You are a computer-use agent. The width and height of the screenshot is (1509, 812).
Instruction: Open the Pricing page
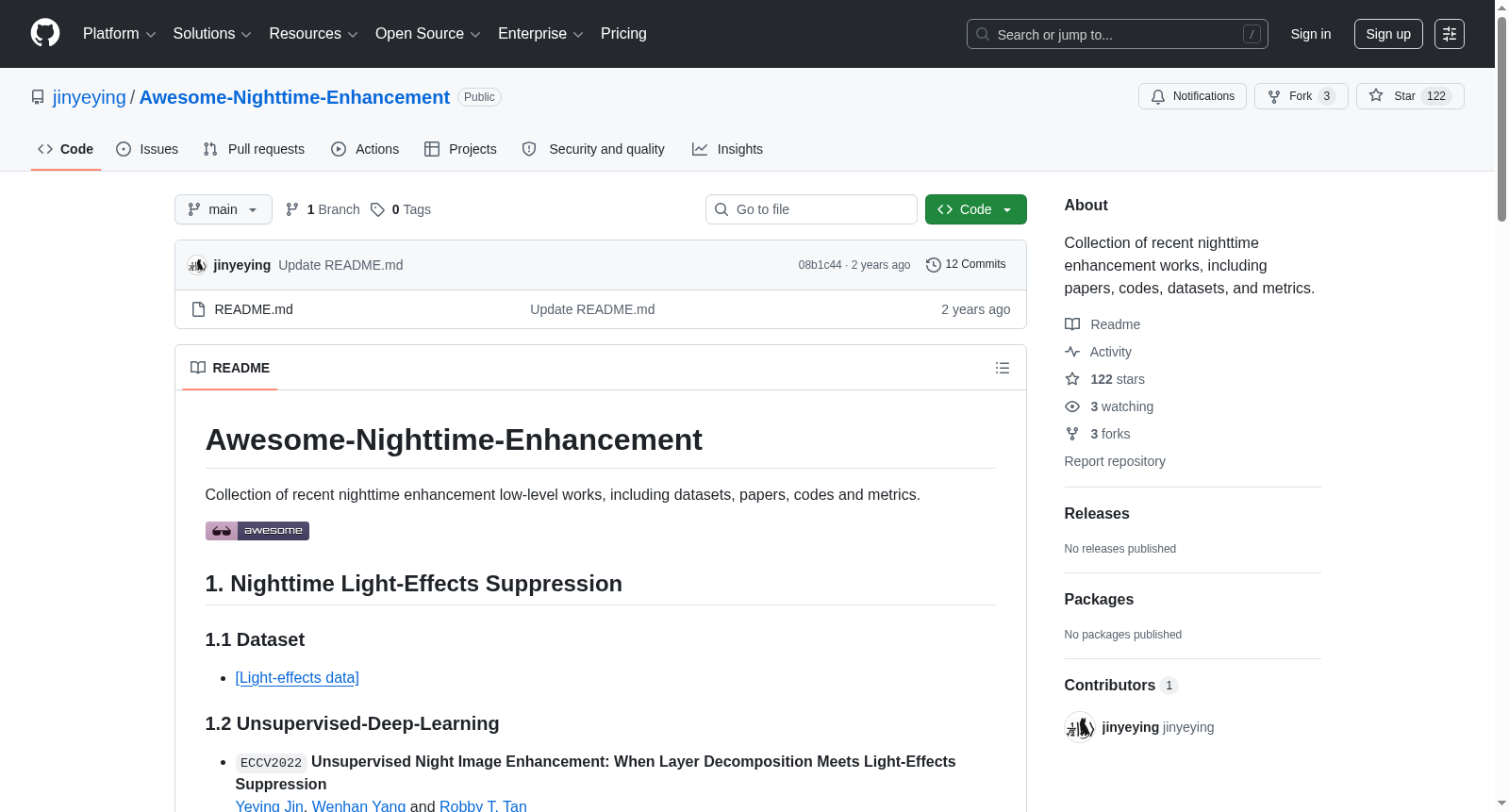point(623,34)
